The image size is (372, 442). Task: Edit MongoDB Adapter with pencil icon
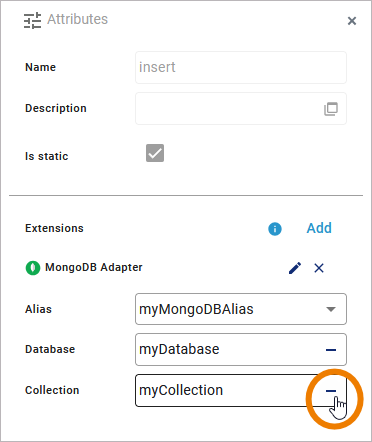(x=295, y=268)
